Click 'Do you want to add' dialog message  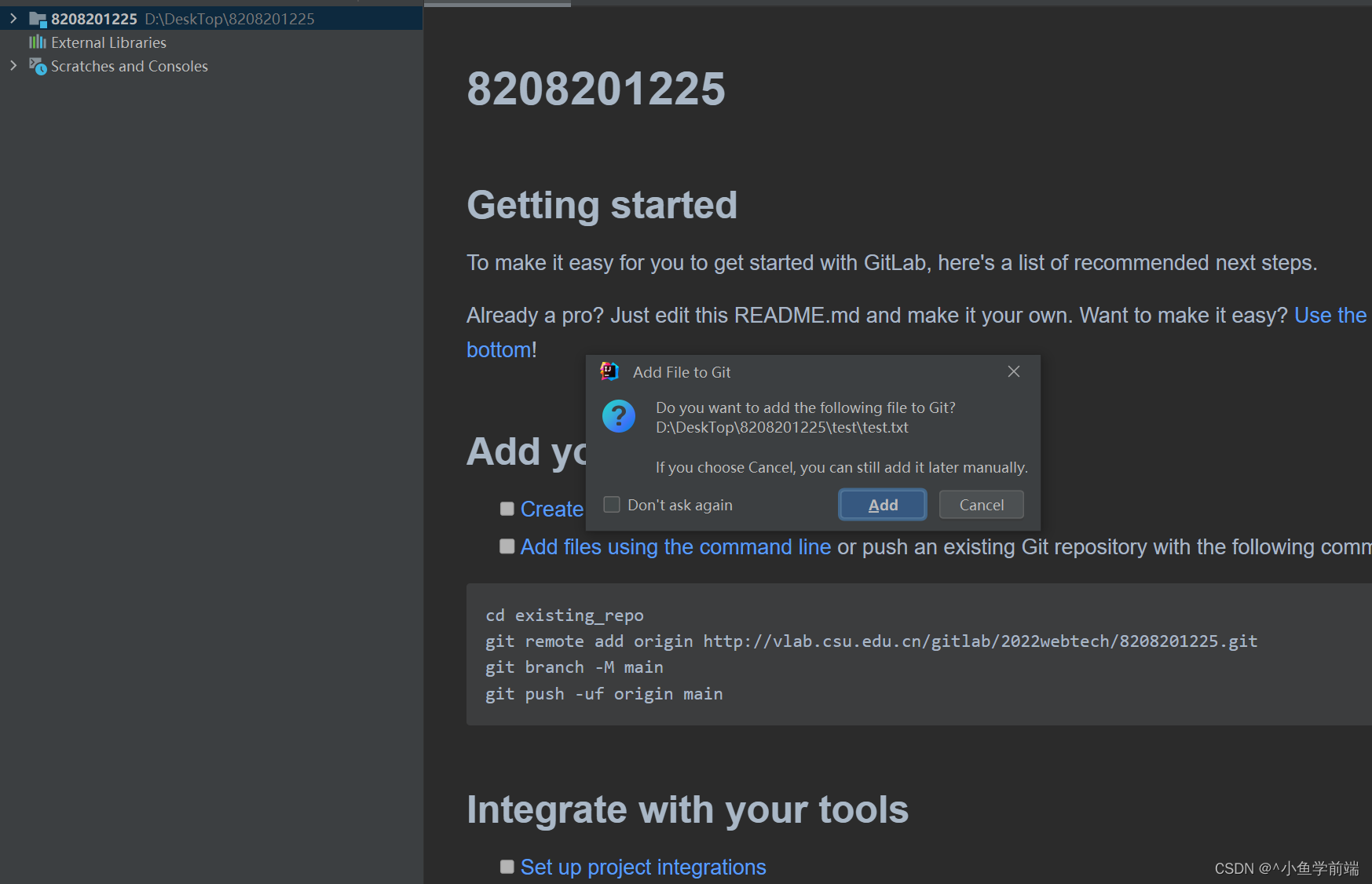806,407
